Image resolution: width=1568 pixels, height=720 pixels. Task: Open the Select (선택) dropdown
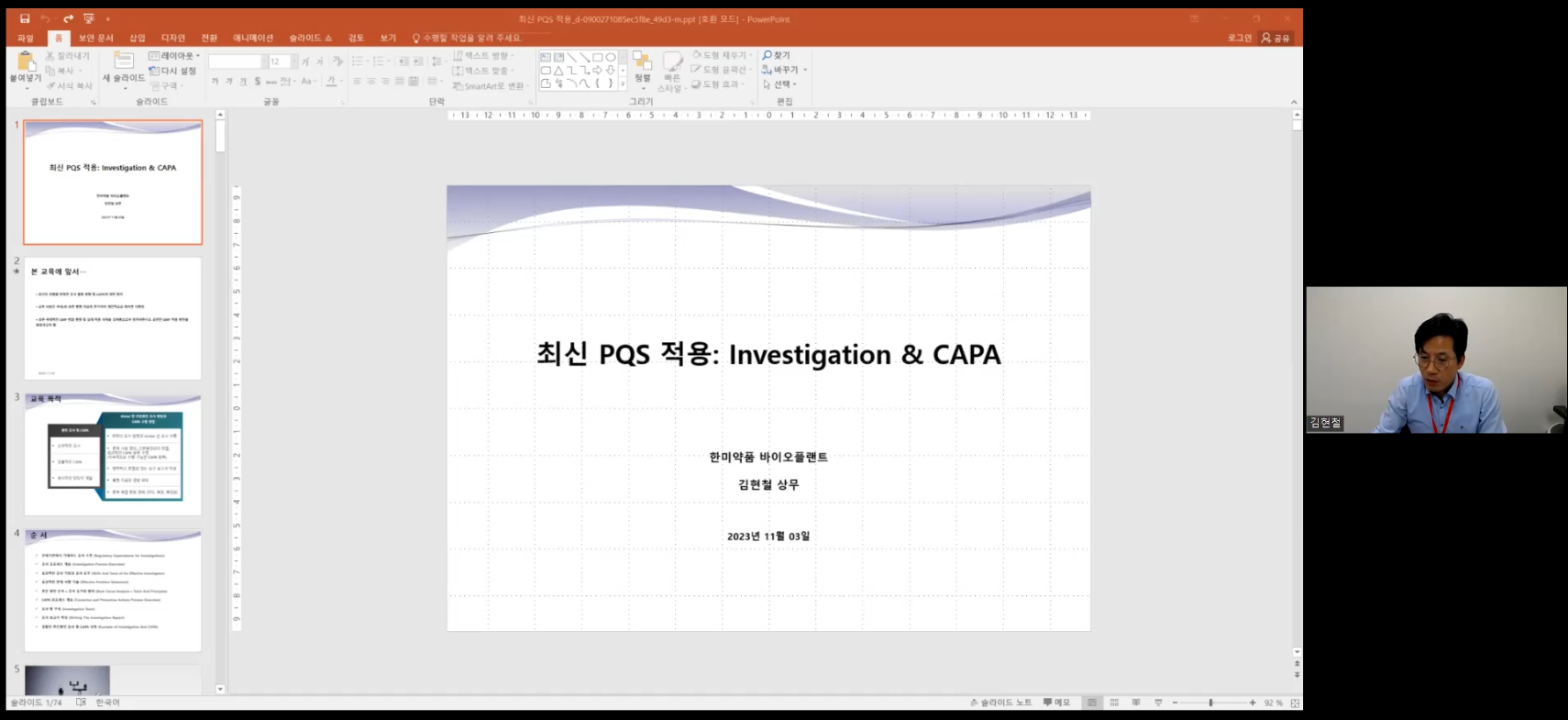(779, 84)
